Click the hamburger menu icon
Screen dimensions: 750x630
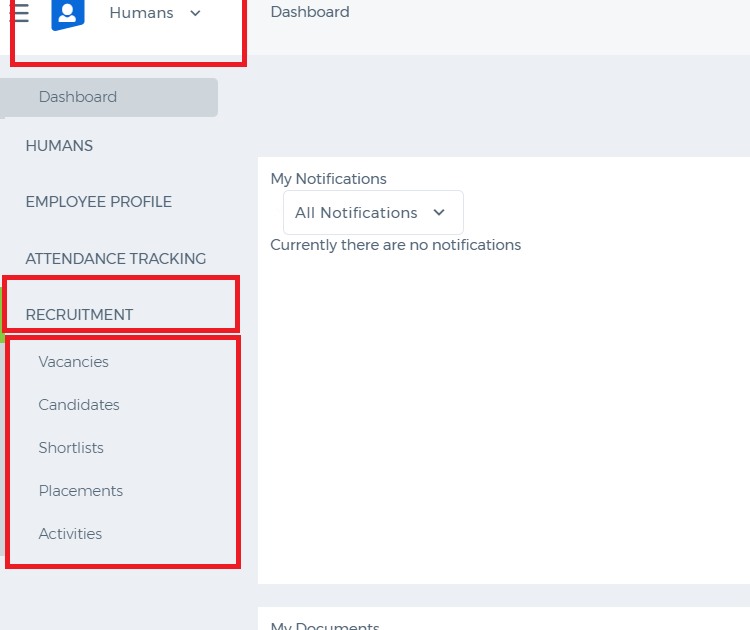tap(20, 13)
